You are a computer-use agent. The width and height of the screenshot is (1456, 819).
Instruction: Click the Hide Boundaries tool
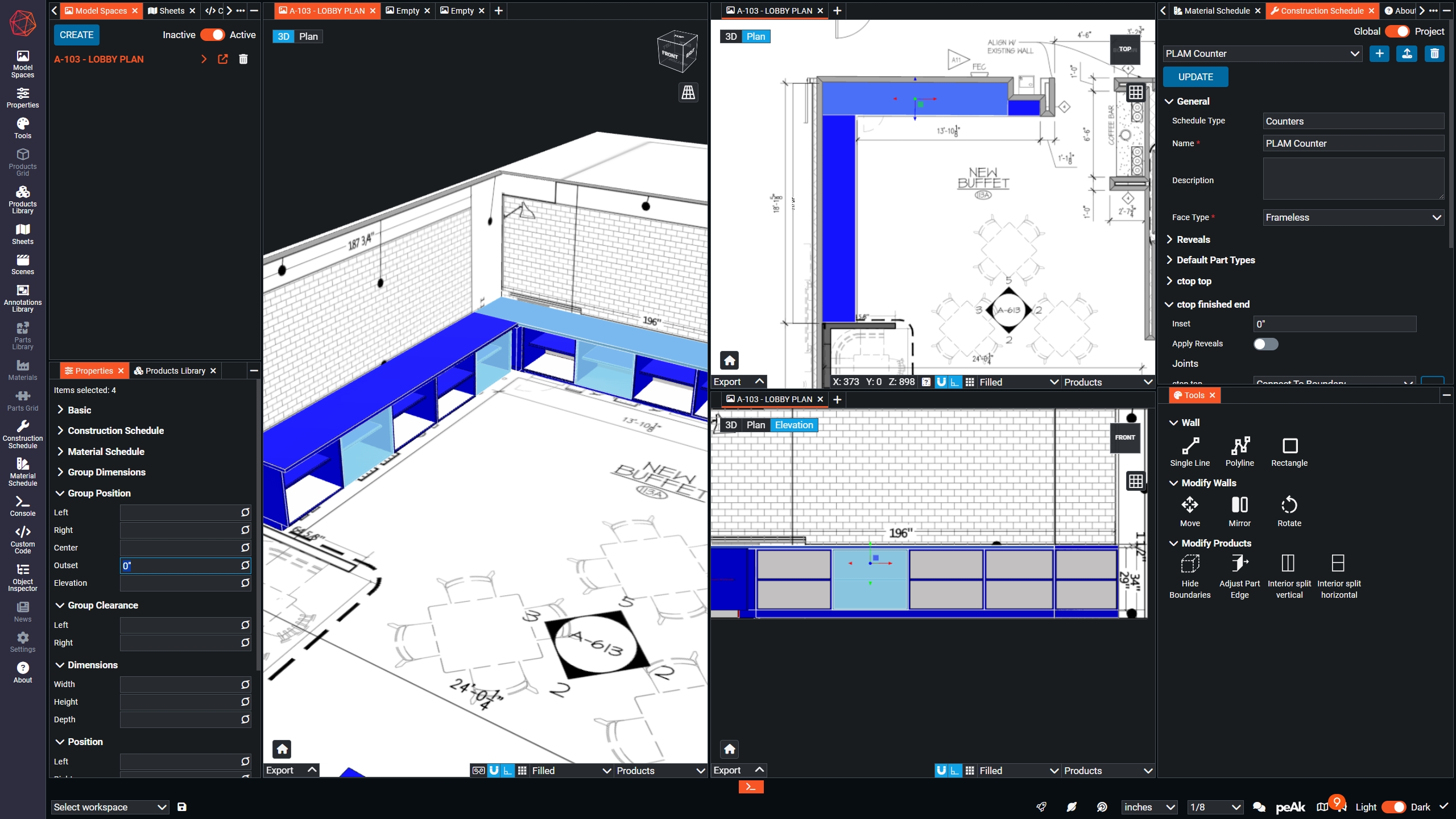point(1190,576)
